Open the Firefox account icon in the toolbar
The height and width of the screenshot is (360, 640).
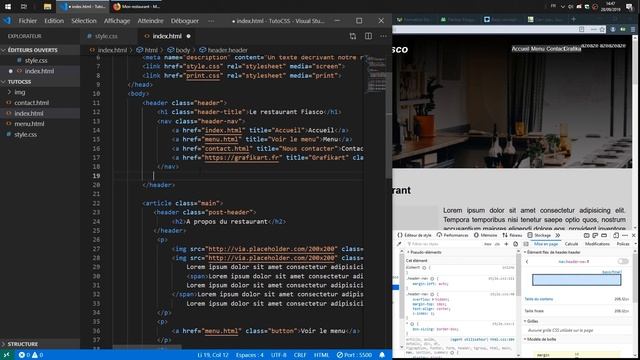[613, 29]
